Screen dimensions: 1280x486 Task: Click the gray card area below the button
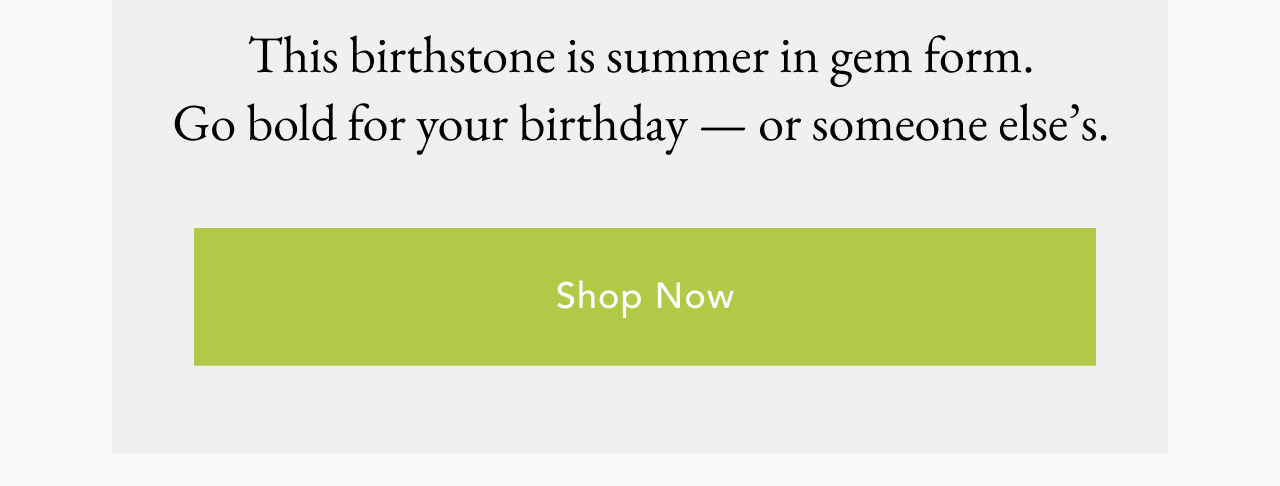(640, 410)
